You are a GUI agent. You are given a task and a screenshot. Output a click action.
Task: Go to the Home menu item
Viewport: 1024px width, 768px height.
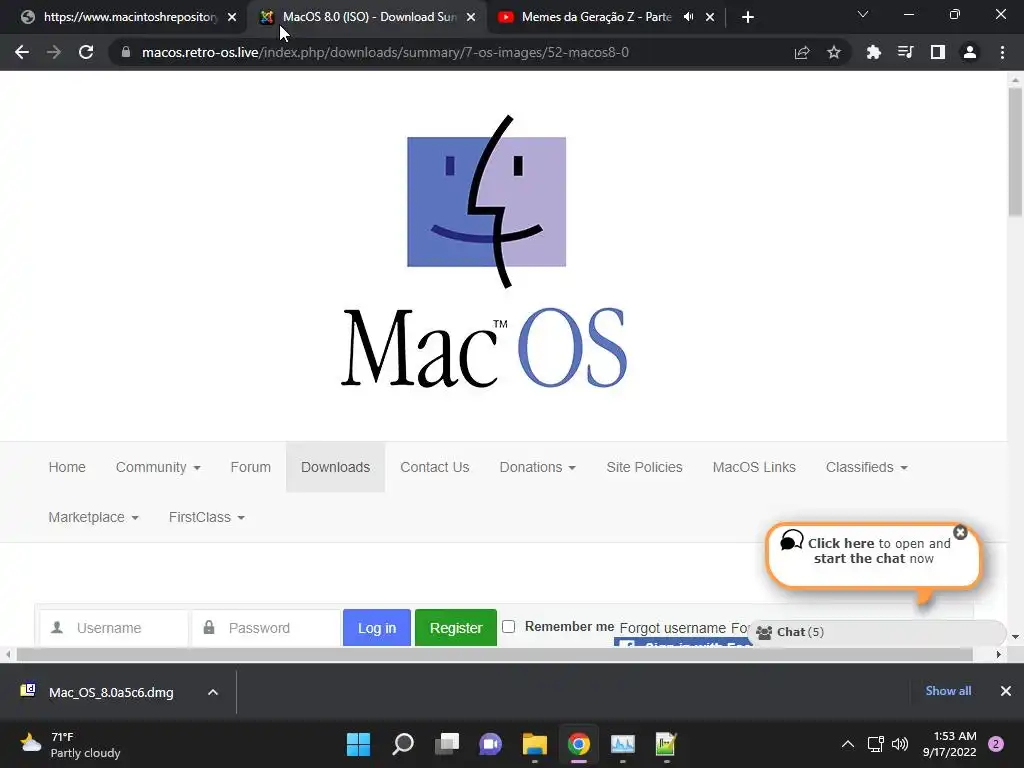point(67,468)
